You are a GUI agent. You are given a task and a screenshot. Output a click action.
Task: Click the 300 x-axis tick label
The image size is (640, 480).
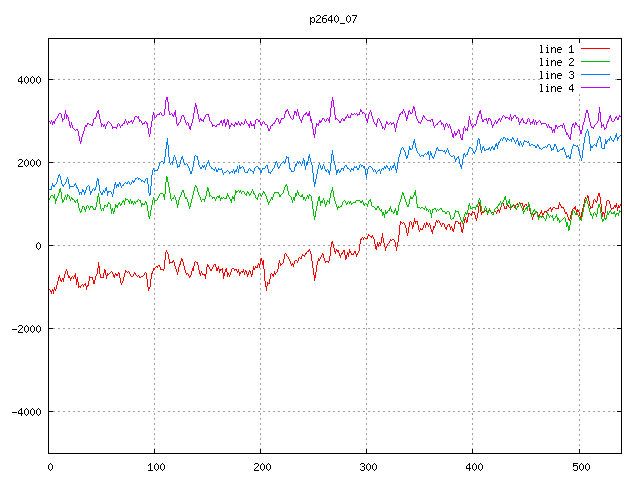[x=367, y=466]
